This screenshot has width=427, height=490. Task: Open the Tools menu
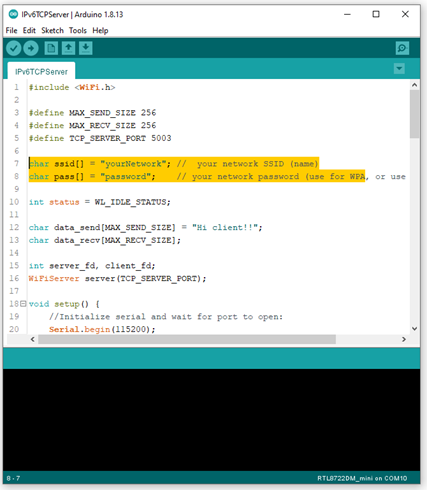click(x=78, y=31)
